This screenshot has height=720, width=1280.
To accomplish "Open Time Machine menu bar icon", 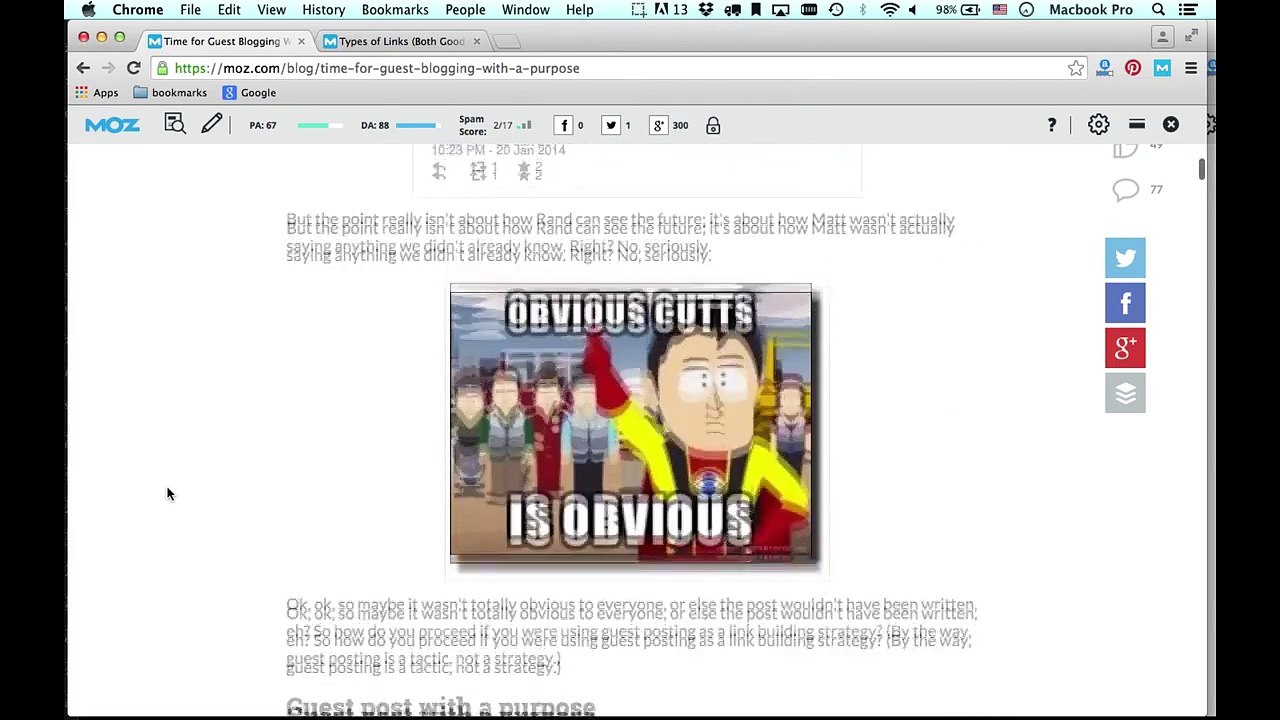I will (x=836, y=10).
